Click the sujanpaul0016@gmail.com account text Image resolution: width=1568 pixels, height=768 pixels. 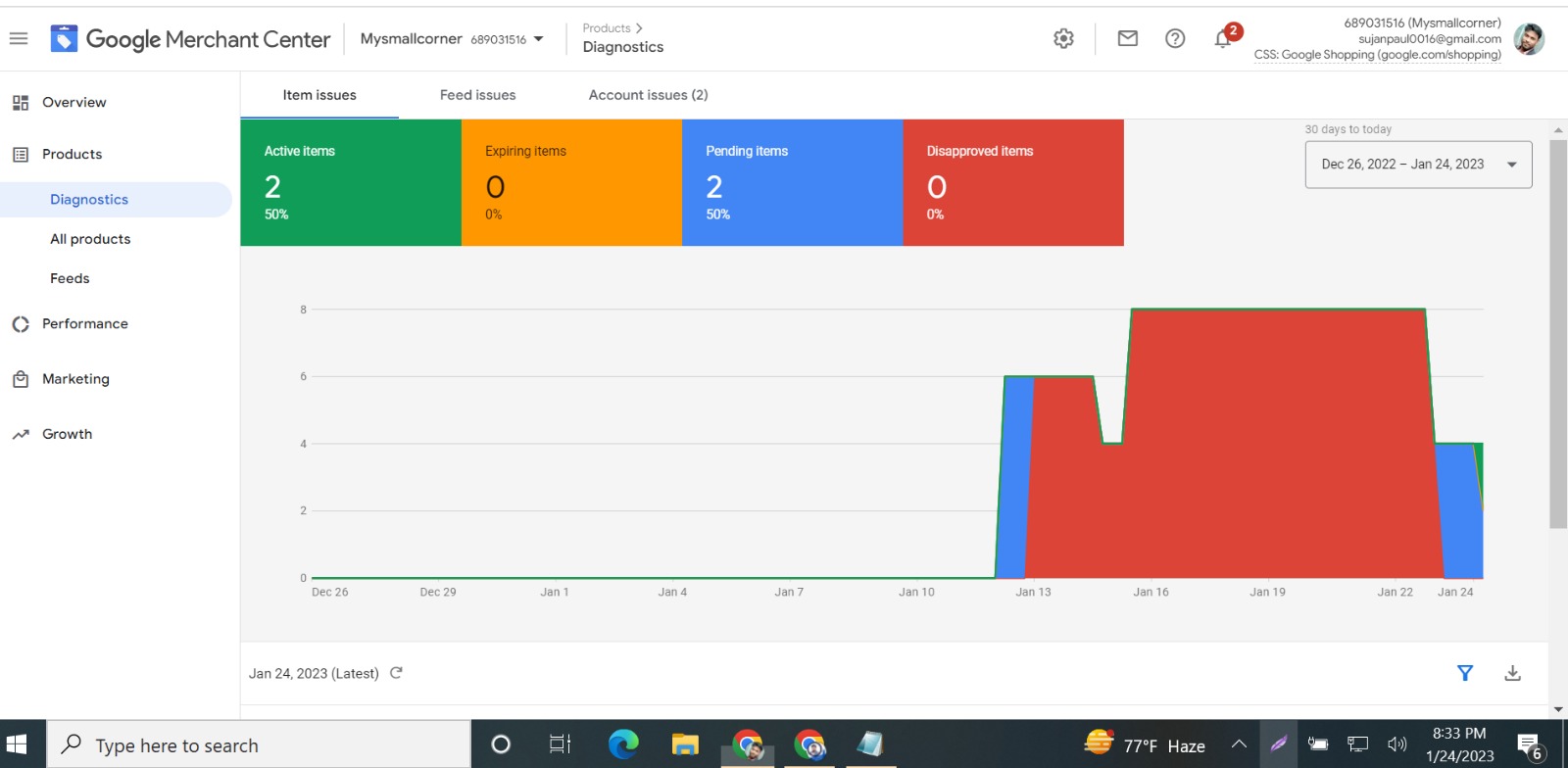tap(1430, 39)
